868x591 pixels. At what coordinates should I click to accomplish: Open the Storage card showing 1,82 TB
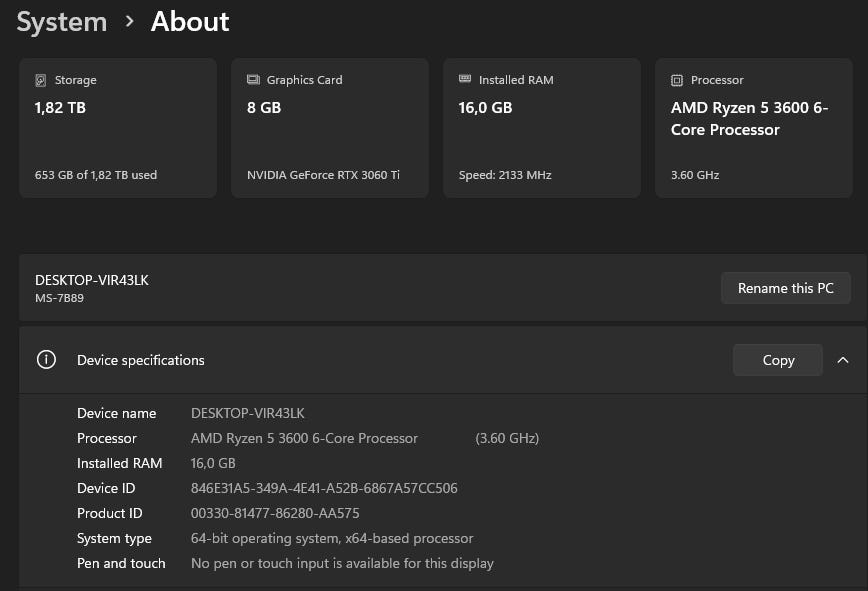(118, 128)
